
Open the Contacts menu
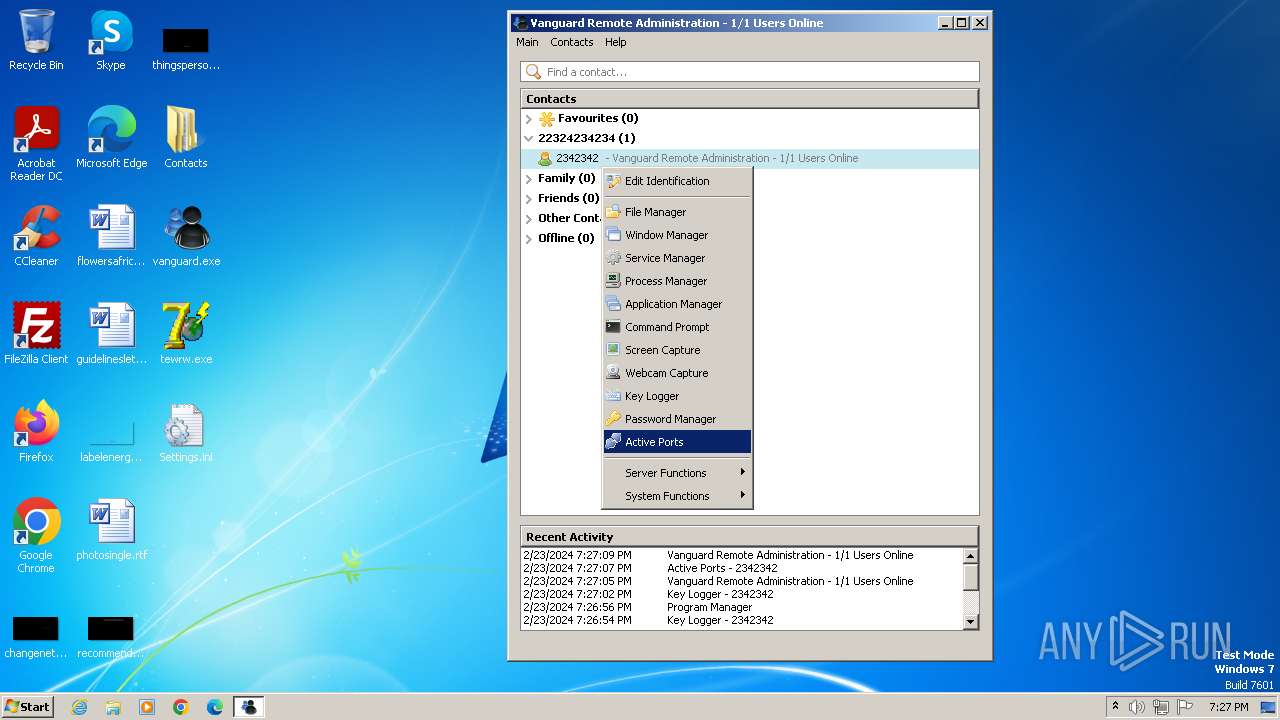pos(572,42)
